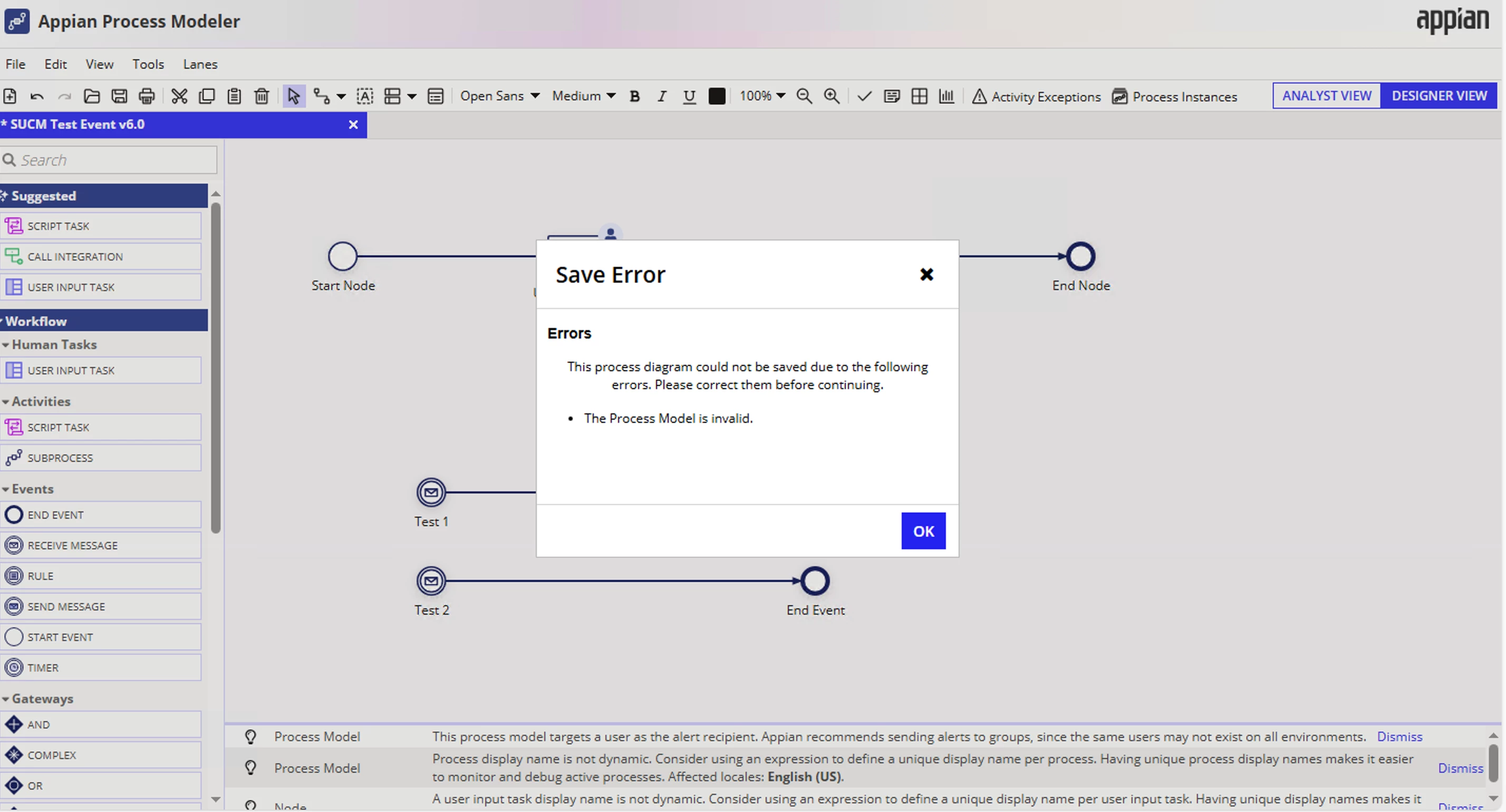1506x812 pixels.
Task: Copy the selected node
Action: pyautogui.click(x=206, y=96)
